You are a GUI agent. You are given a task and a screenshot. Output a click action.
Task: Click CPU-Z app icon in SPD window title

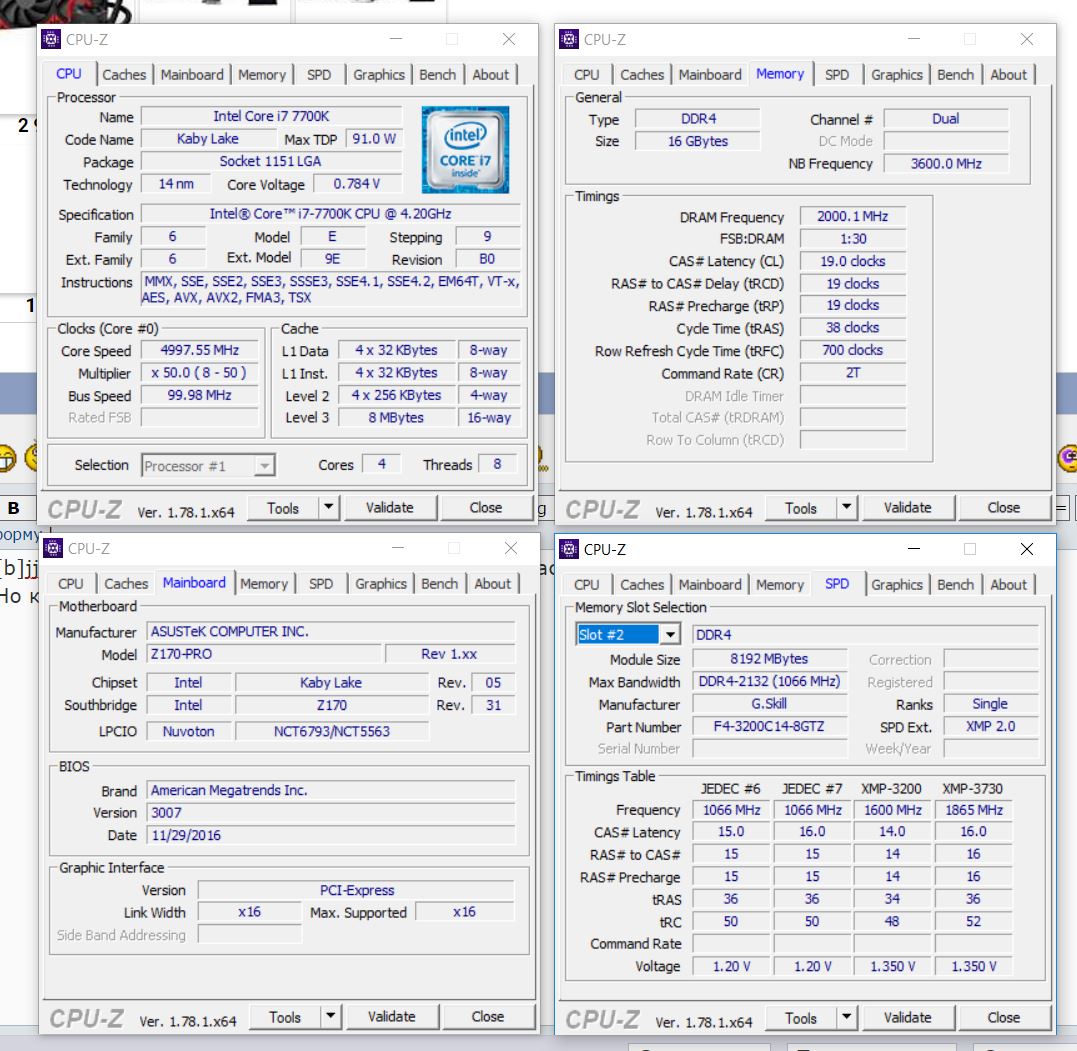(569, 549)
